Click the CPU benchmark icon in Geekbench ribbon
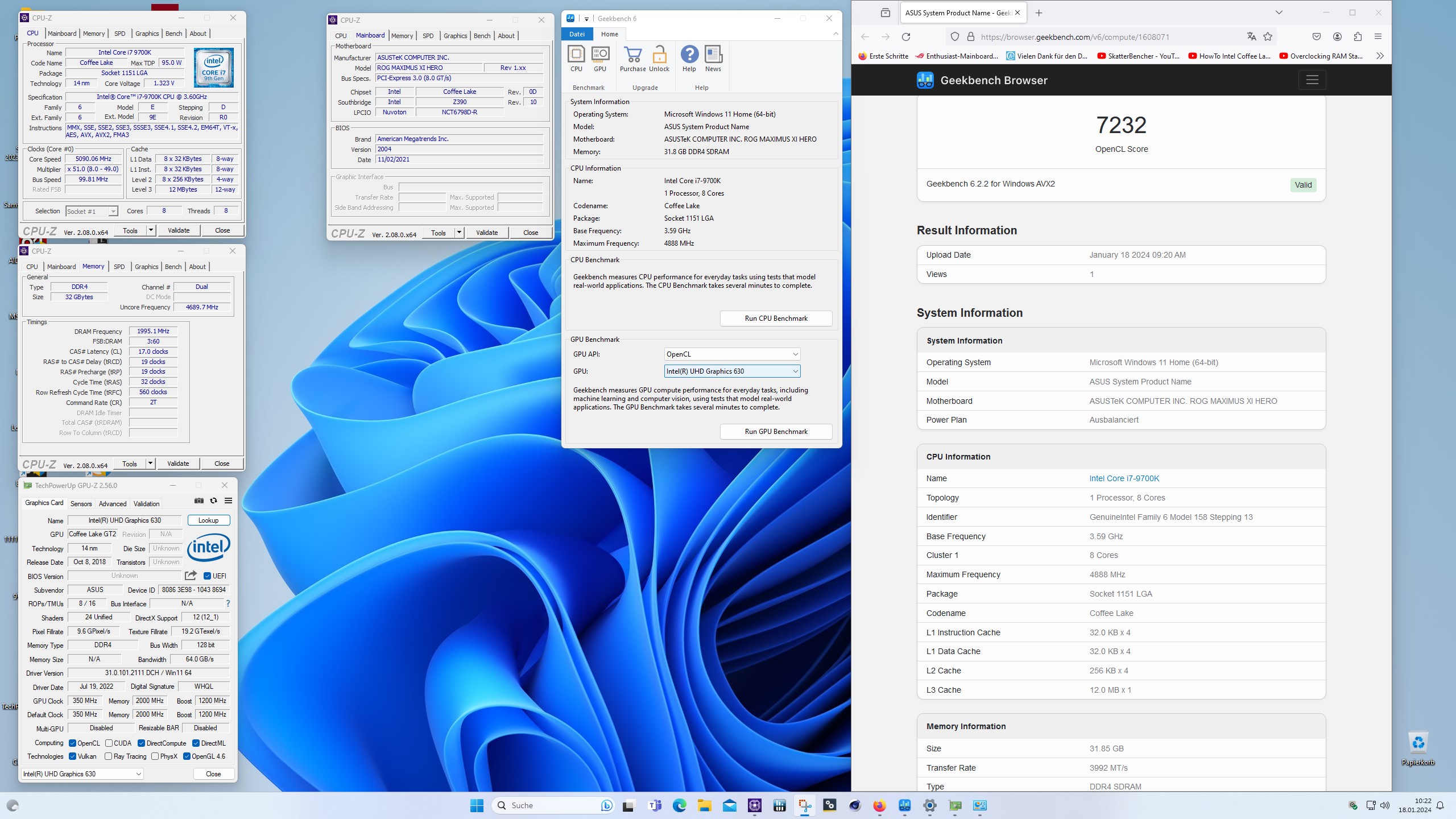 576,59
